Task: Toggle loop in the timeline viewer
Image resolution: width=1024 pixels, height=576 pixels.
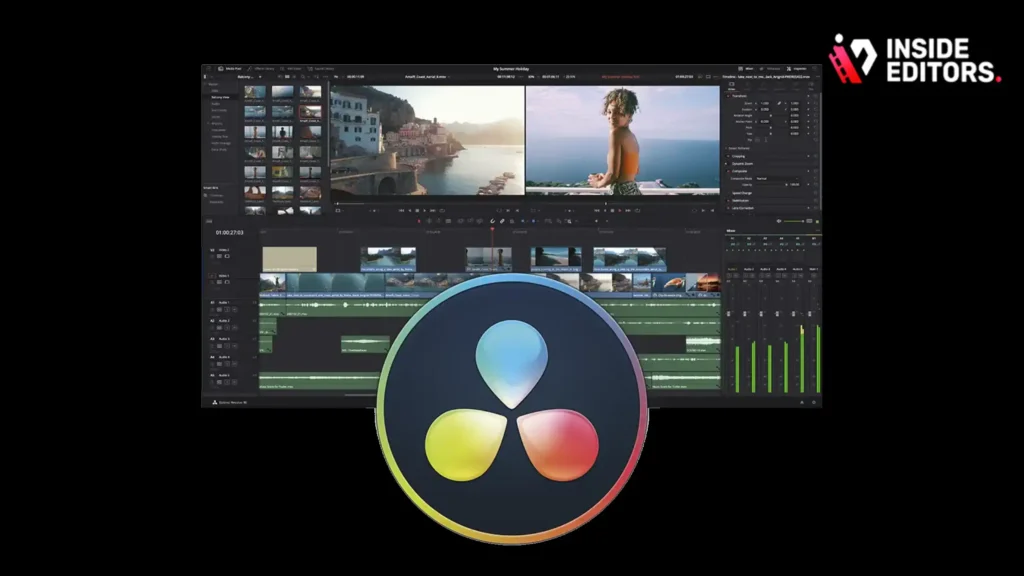Action: click(637, 210)
